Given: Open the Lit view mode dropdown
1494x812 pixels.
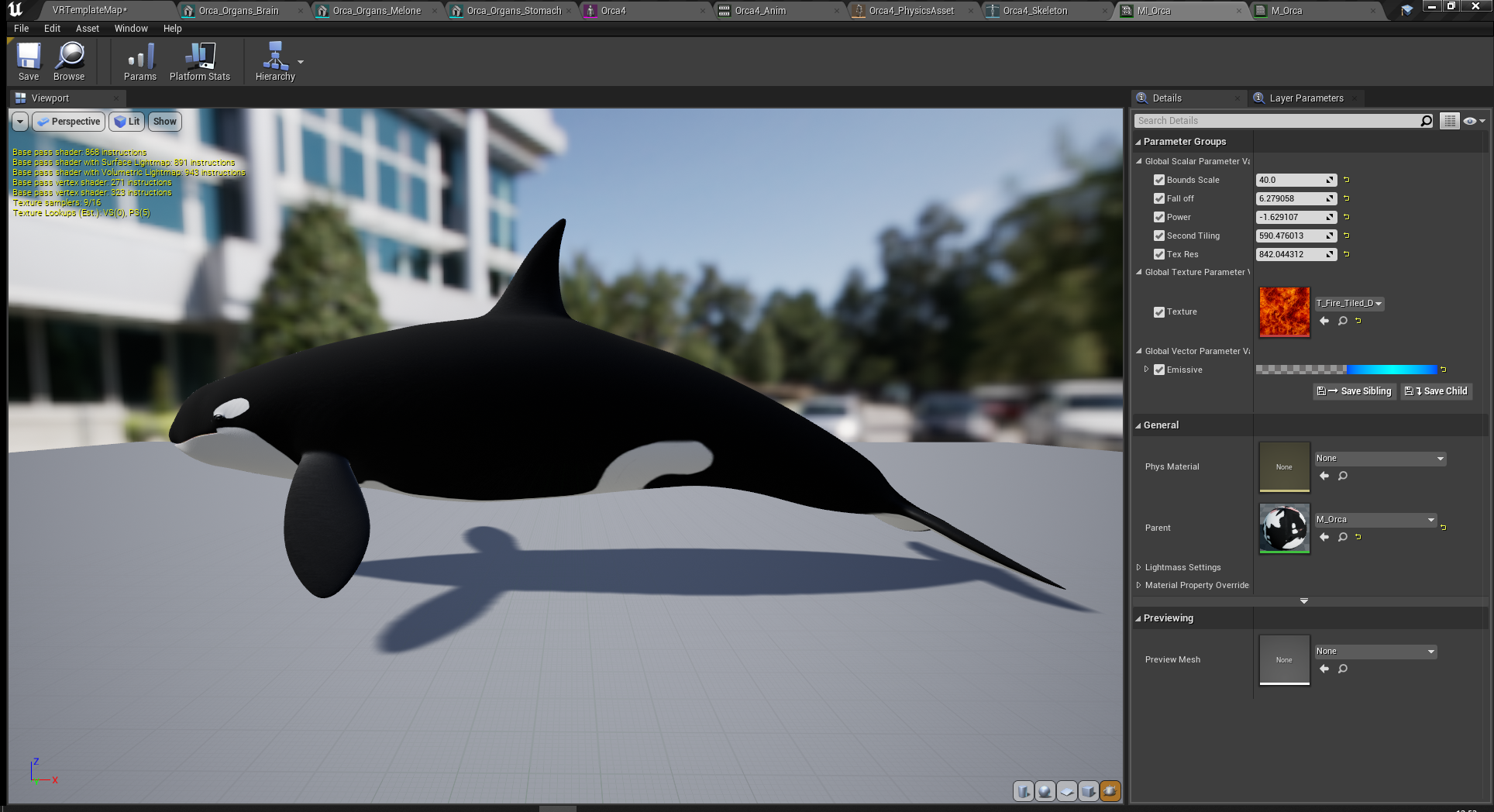Looking at the screenshot, I should point(126,121).
